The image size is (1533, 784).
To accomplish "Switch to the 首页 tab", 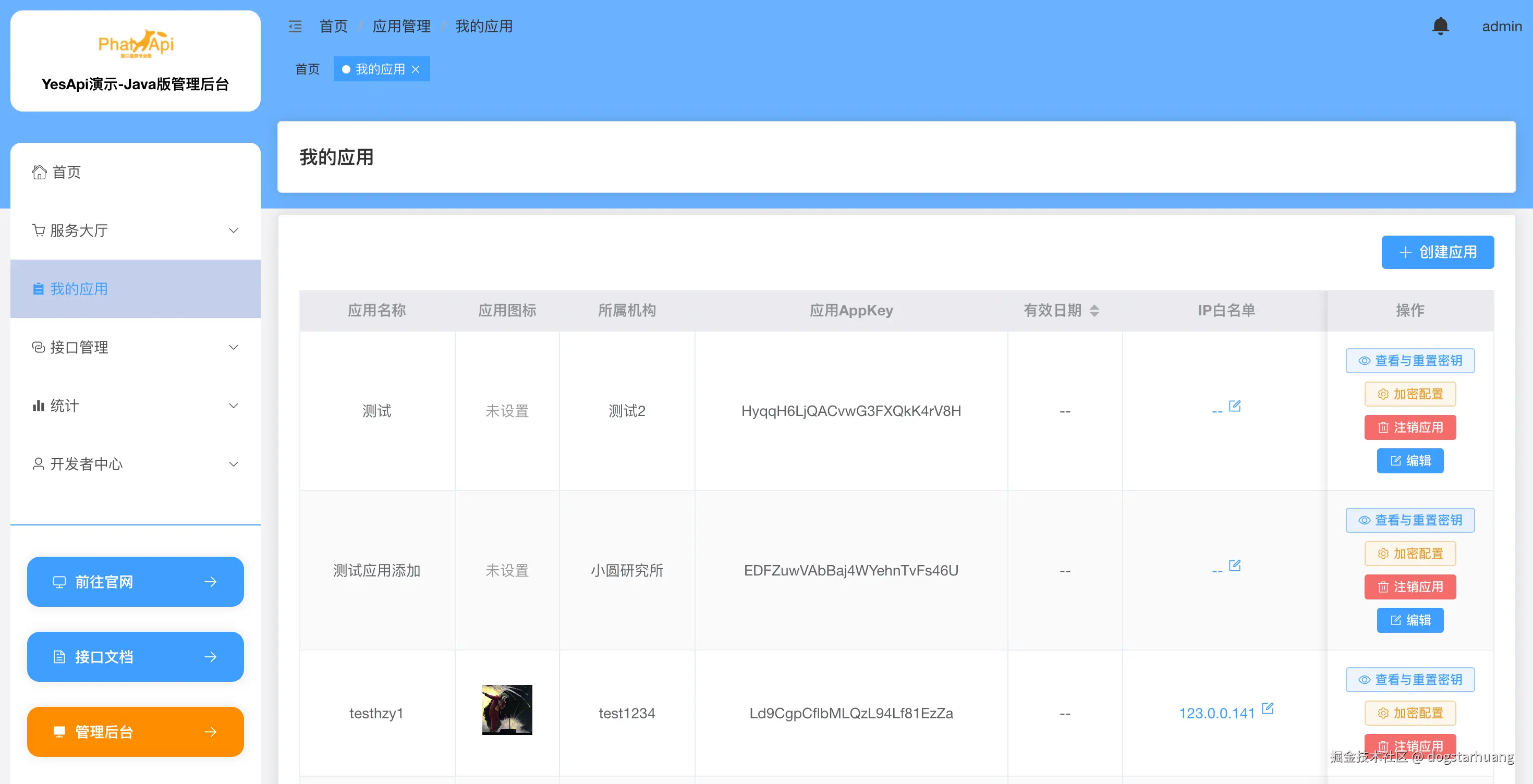I will point(308,70).
